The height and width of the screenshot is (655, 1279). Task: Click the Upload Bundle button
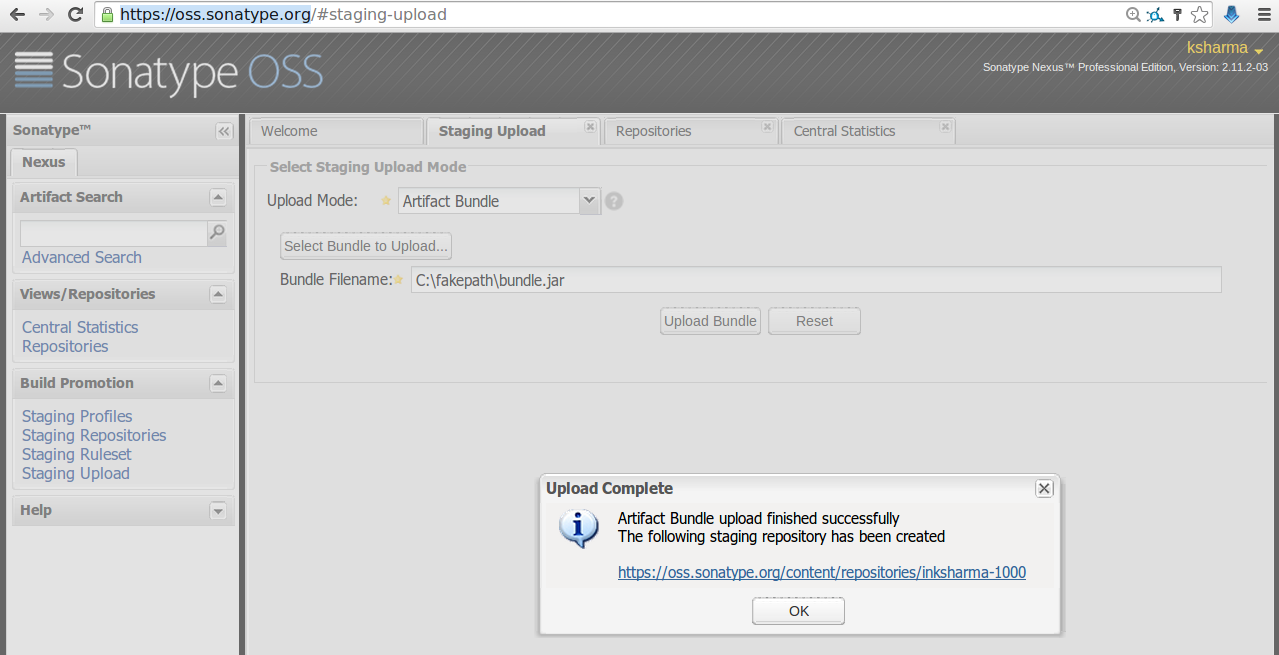[x=710, y=321]
